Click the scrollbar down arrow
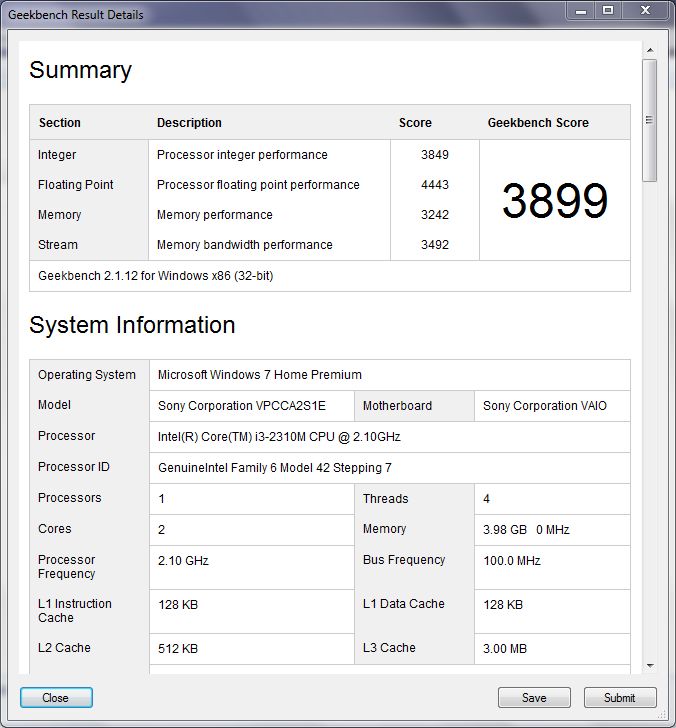Viewport: 676px width, 728px height. point(650,666)
